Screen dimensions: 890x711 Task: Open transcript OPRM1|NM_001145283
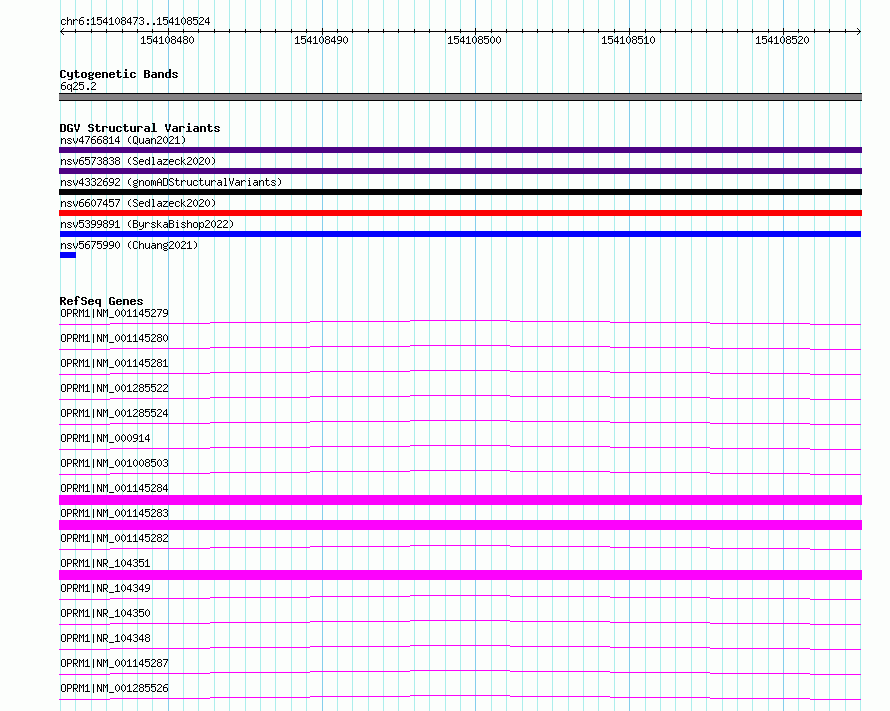(x=114, y=513)
